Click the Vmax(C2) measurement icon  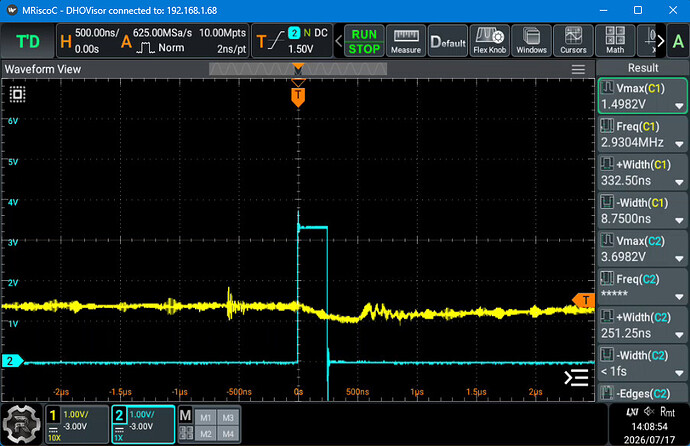coord(607,240)
